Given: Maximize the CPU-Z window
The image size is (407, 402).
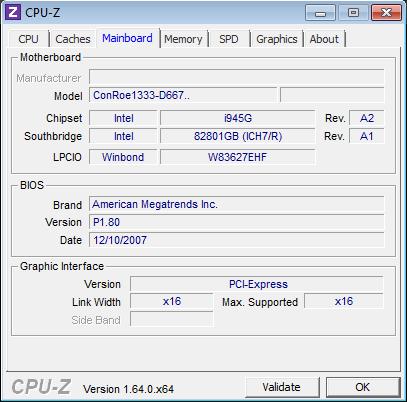Looking at the screenshot, I should [x=353, y=13].
